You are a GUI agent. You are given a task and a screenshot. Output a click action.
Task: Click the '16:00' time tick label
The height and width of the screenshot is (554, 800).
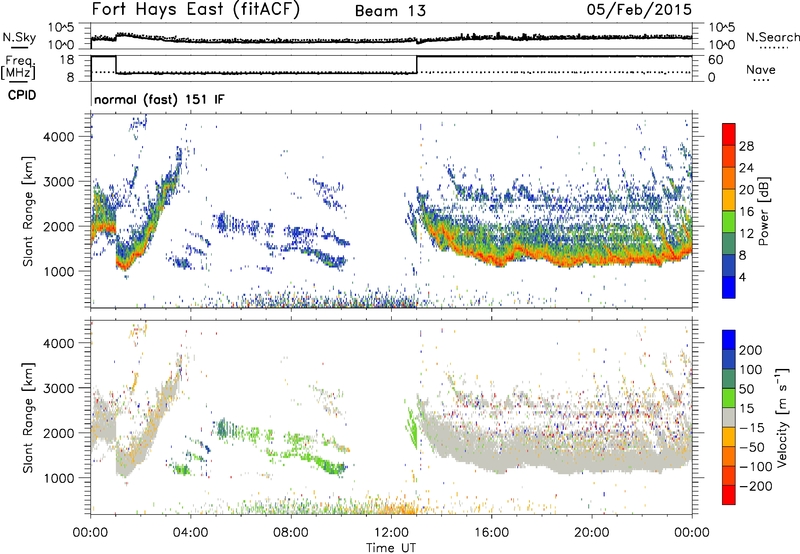coord(491,533)
